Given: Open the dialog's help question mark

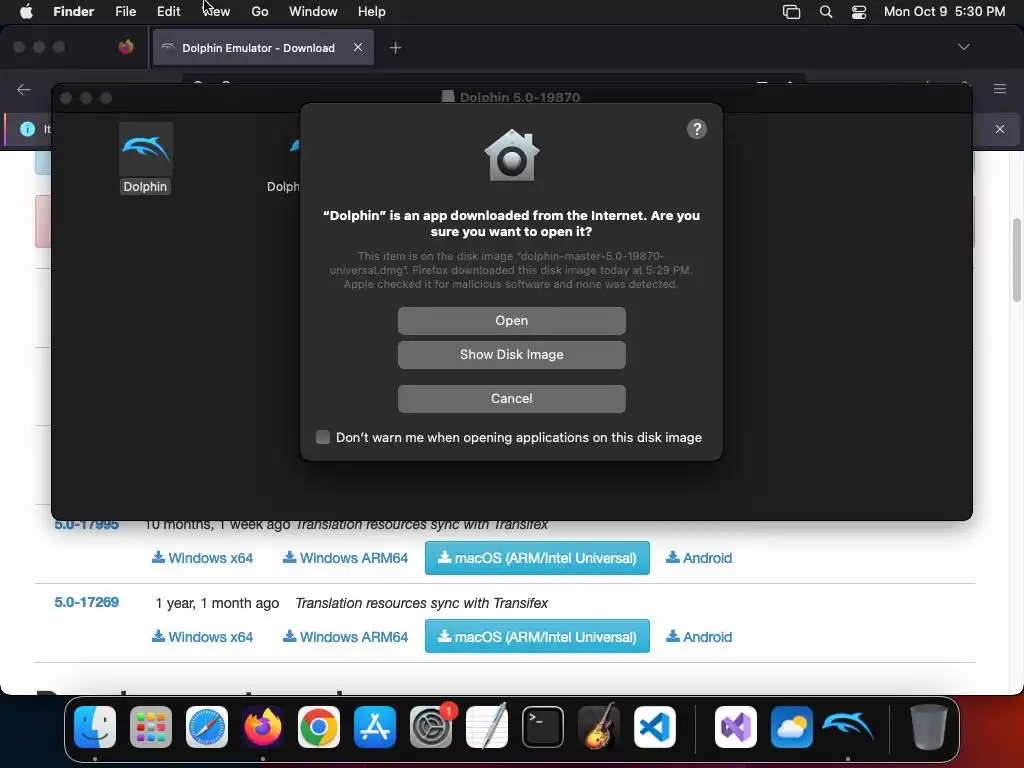Looking at the screenshot, I should 697,129.
